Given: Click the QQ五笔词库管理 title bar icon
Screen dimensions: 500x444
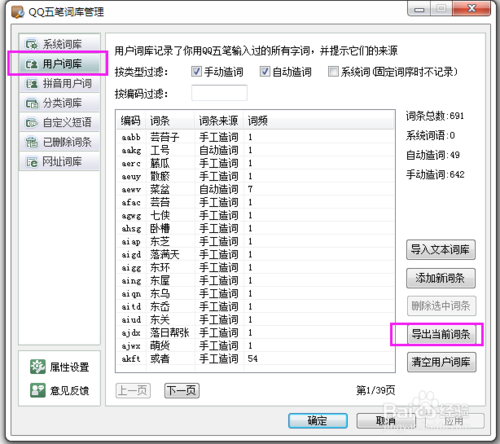Looking at the screenshot, I should 18,12.
